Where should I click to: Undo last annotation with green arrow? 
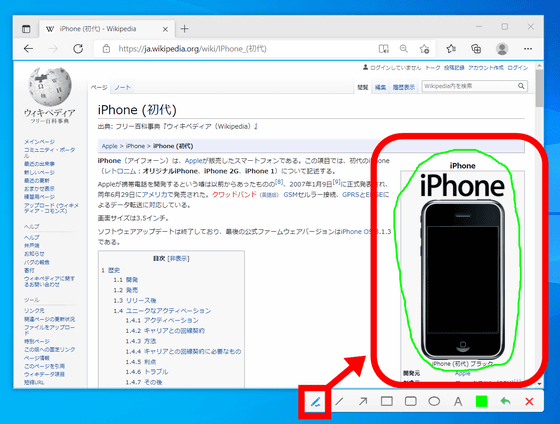click(505, 401)
